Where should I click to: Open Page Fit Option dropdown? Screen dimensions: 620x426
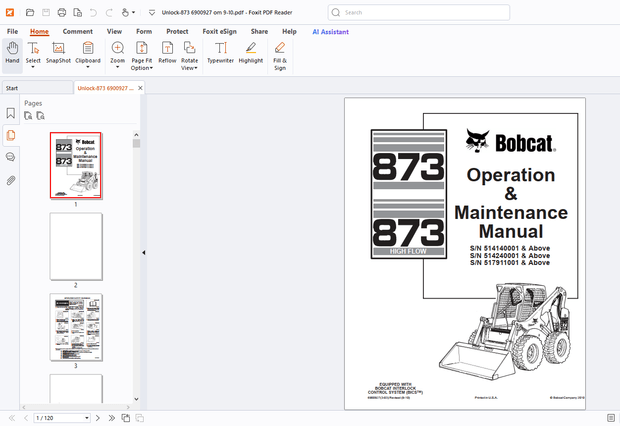(x=142, y=56)
